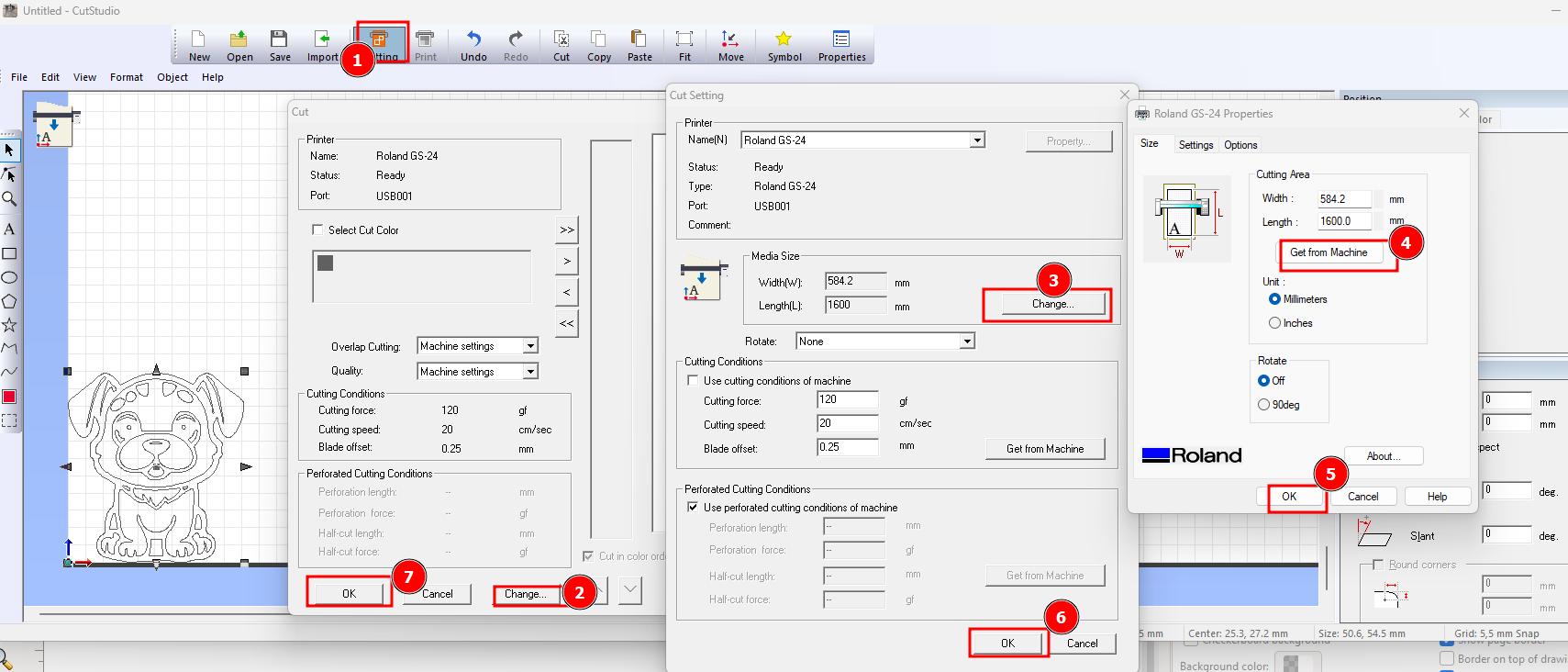Click the Paste toolbar icon
1568x672 pixels.
click(639, 45)
